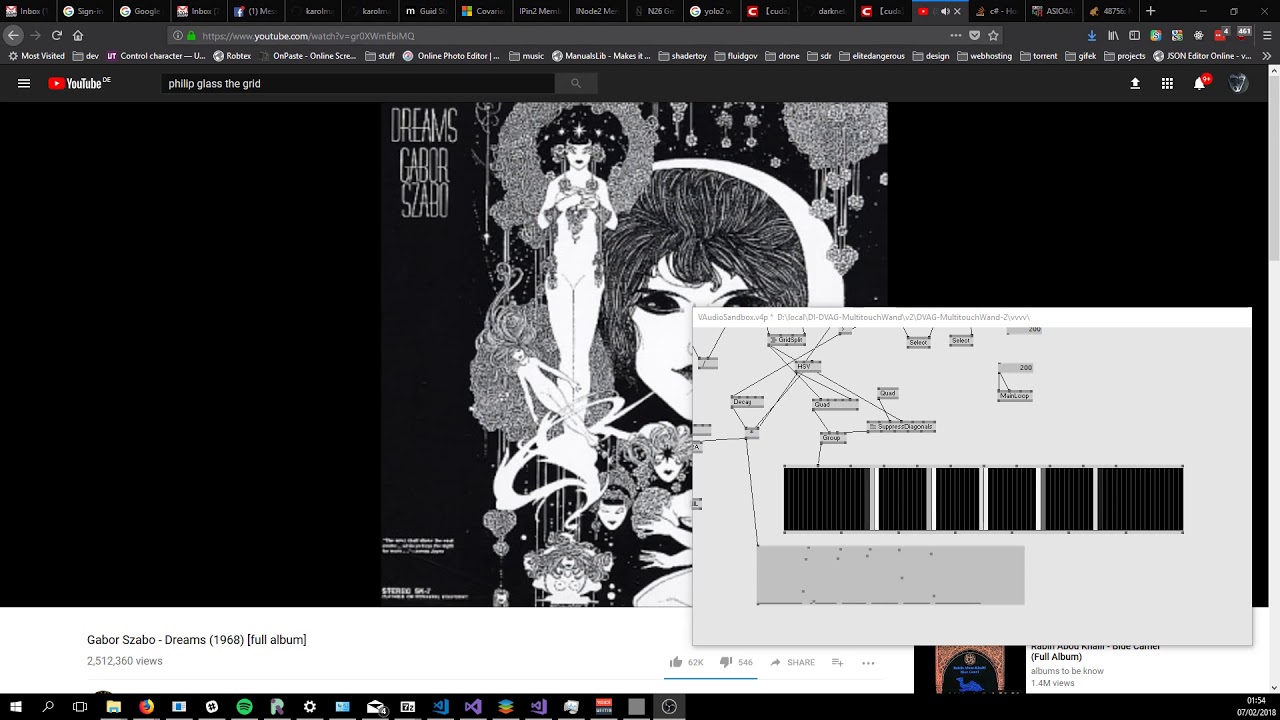Open the YouTube notifications bell
The image size is (1280, 720).
pyautogui.click(x=1199, y=84)
